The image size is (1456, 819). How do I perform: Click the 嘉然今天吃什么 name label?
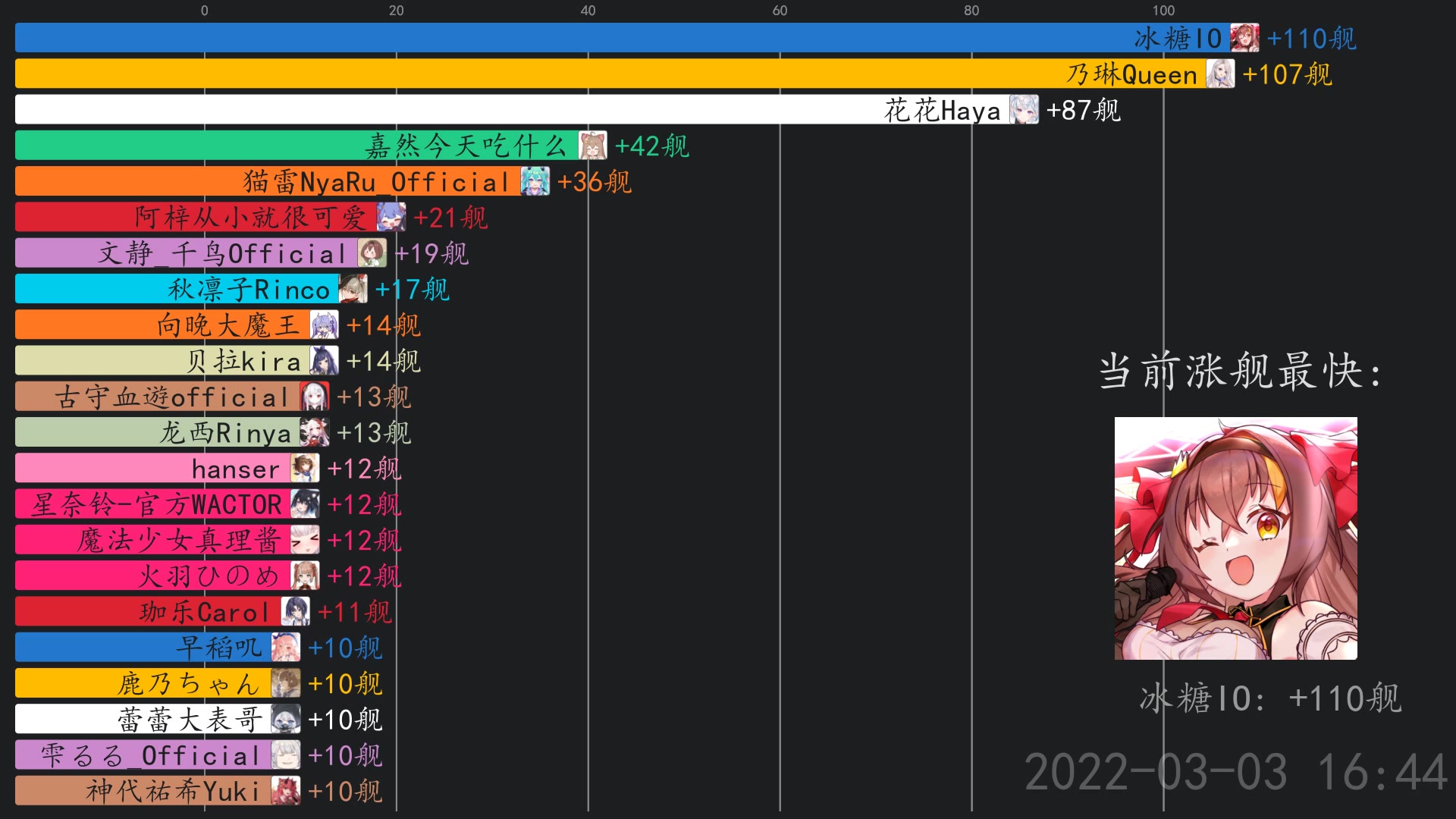click(x=466, y=146)
